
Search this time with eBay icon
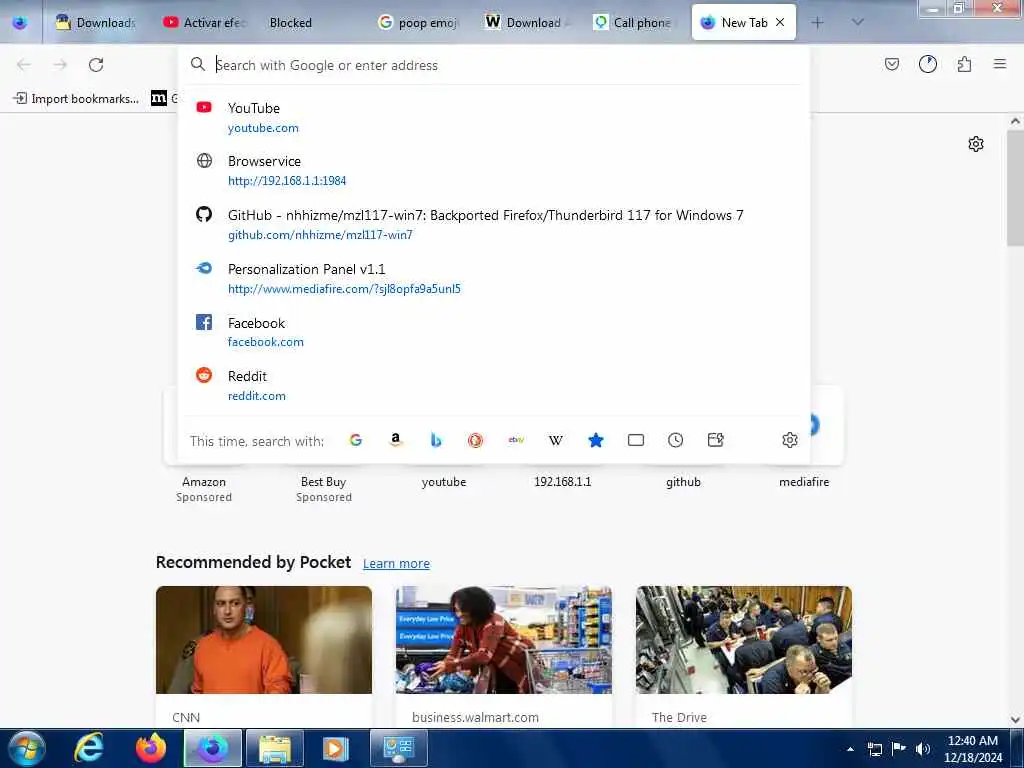516,440
